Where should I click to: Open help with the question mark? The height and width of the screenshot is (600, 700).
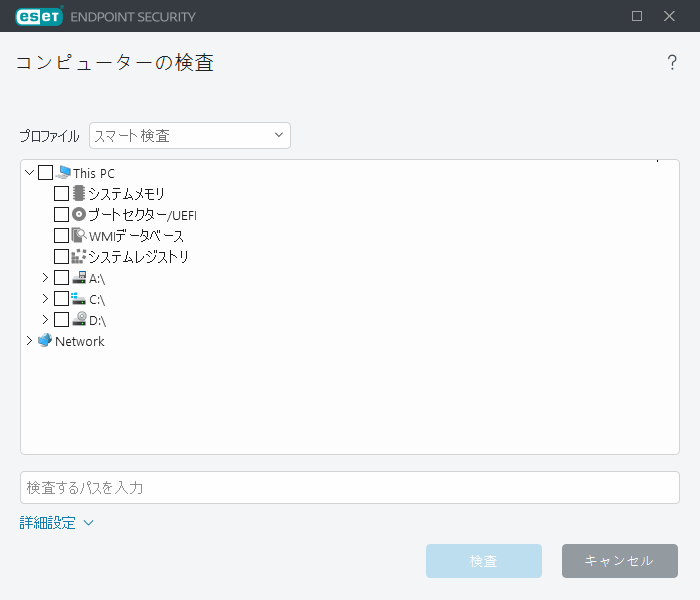point(672,63)
